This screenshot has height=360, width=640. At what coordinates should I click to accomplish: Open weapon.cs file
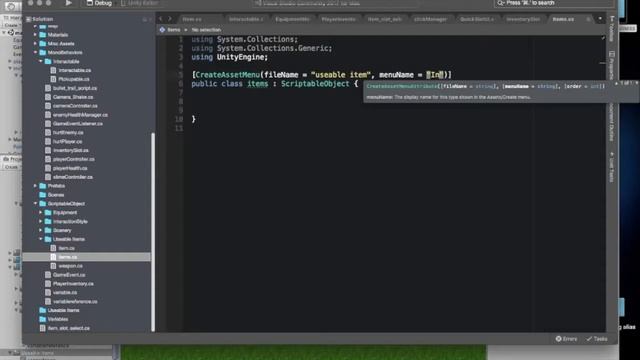(70, 266)
